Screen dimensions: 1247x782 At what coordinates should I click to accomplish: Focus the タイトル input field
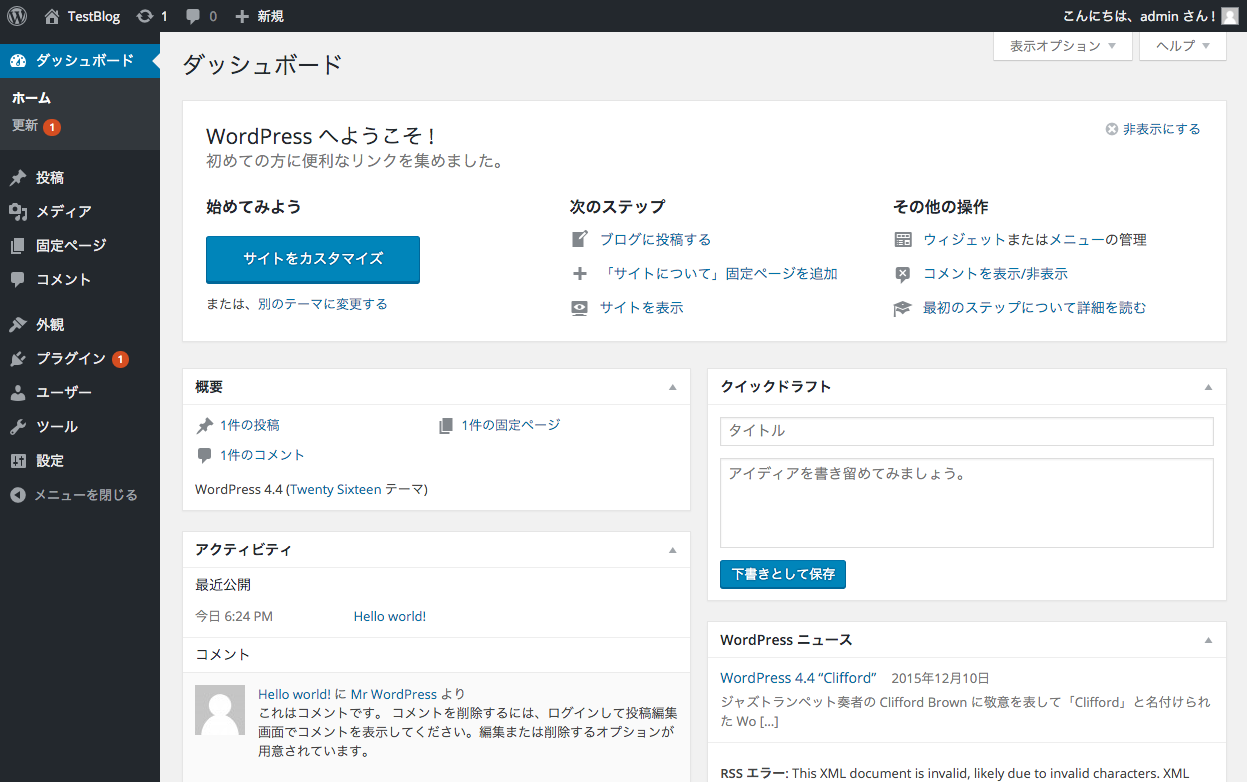(967, 431)
